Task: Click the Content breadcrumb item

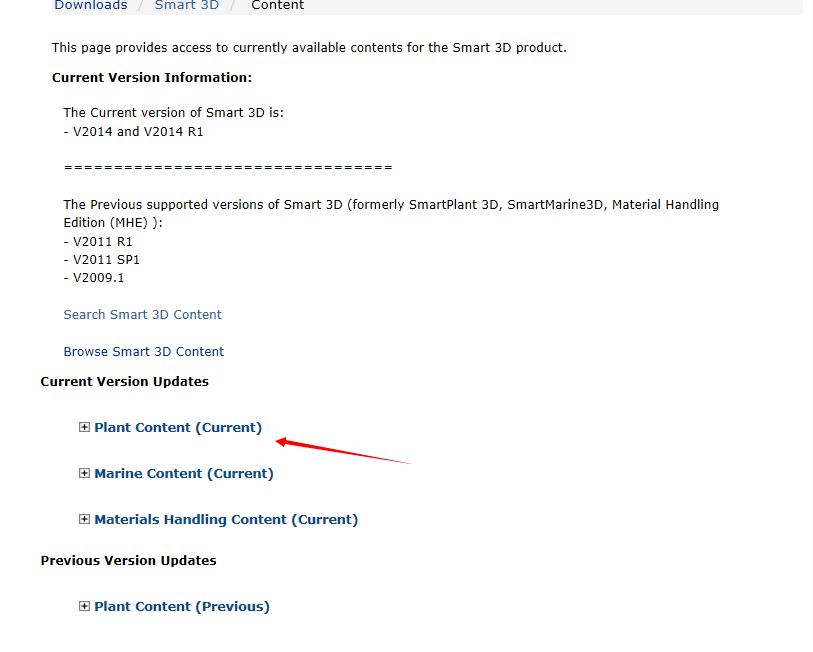Action: (x=277, y=5)
